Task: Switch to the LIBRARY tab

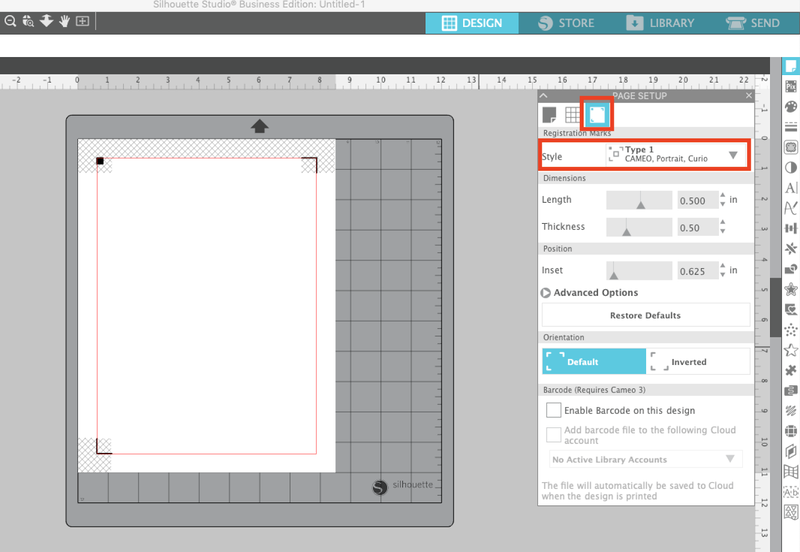Action: click(x=660, y=23)
